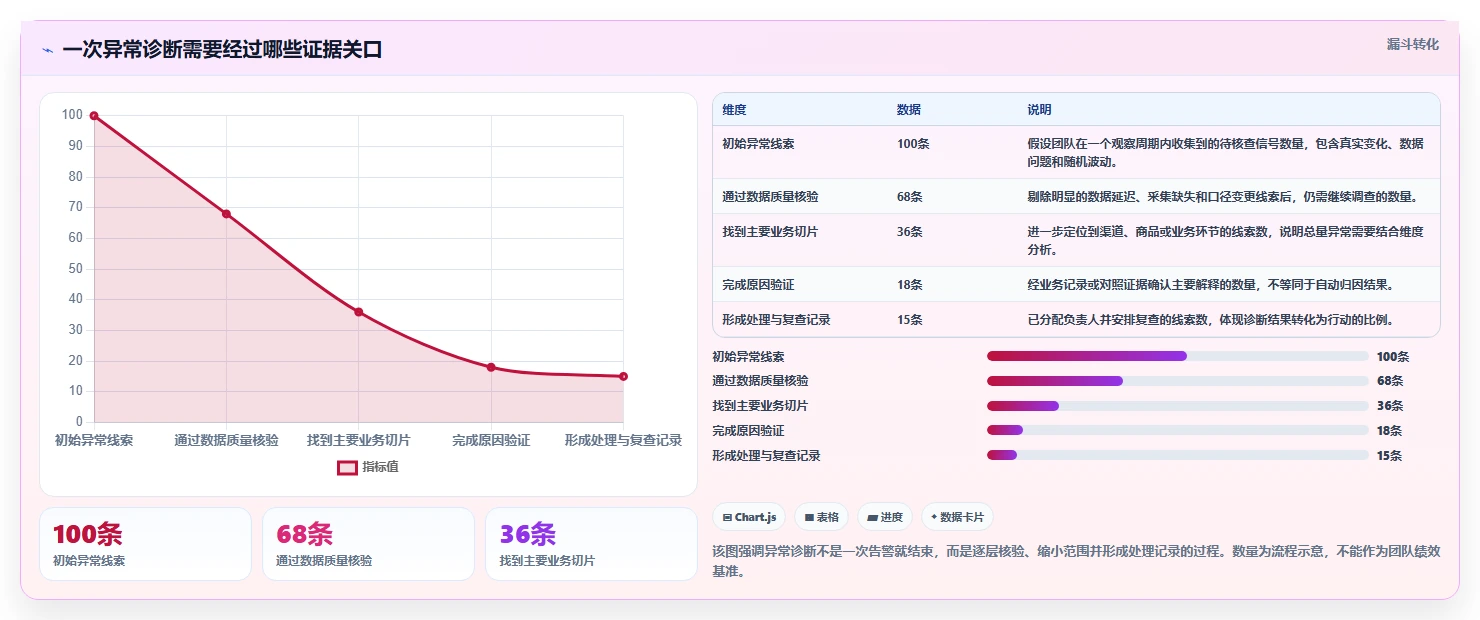Click the icon inside the 进度 tag

click(x=872, y=517)
